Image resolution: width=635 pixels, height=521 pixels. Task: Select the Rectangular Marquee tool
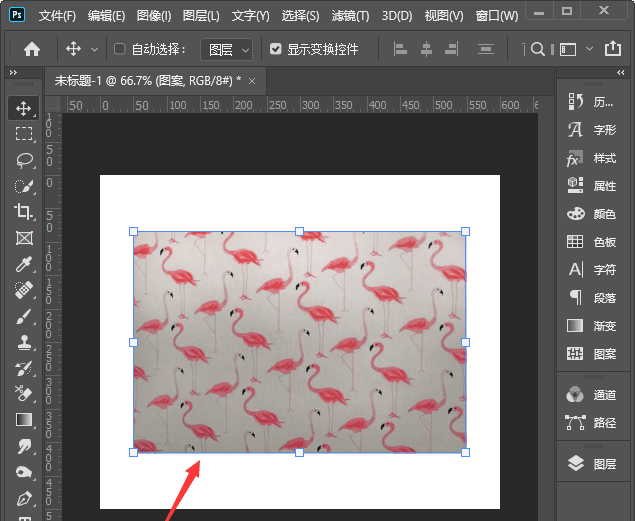[x=24, y=134]
